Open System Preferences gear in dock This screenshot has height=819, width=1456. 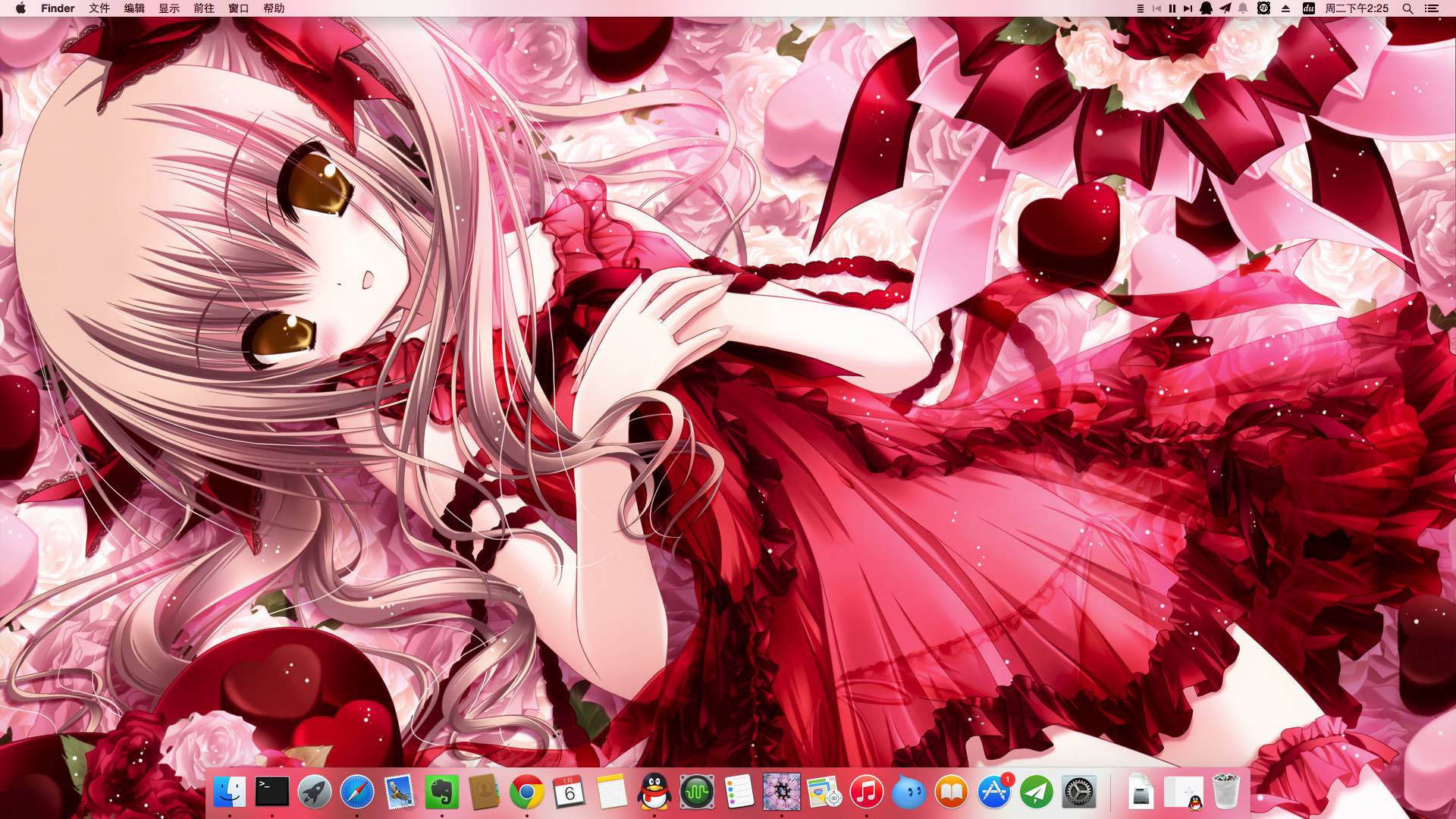click(1078, 792)
